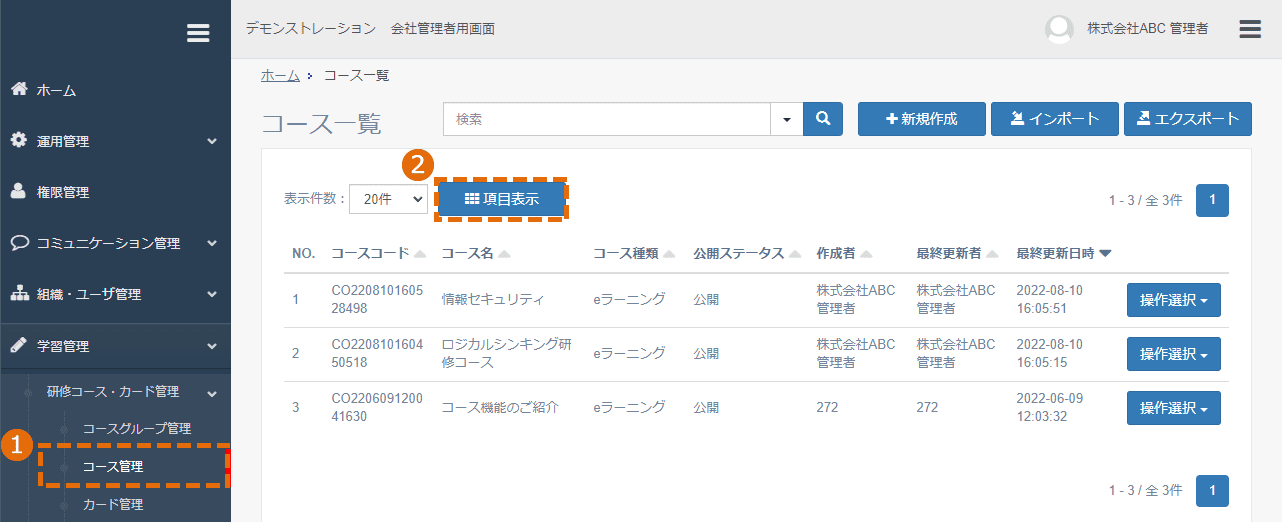The image size is (1282, 522).
Task: Click course name 情報セキュリティ
Action: [493, 299]
